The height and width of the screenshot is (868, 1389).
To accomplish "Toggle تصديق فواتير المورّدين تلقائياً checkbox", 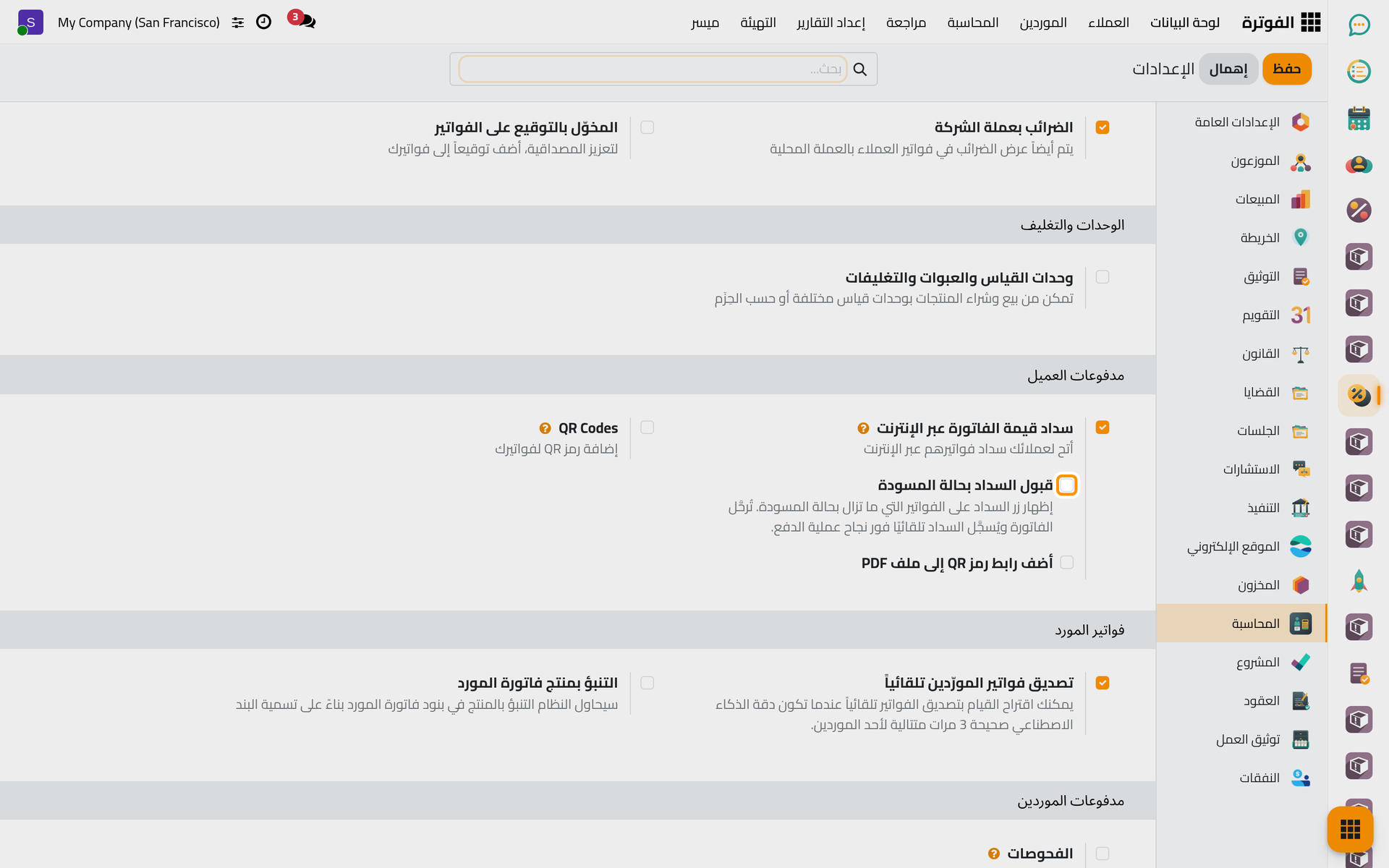I will click(x=1103, y=683).
